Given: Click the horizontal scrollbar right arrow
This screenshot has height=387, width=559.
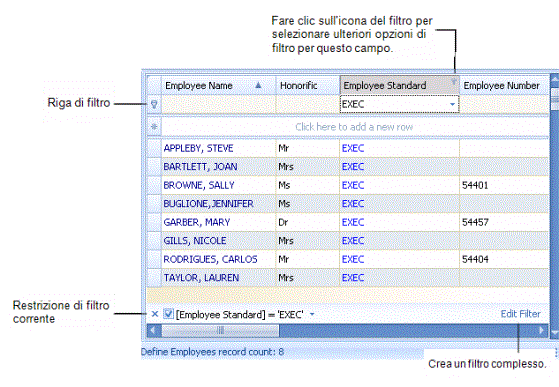Looking at the screenshot, I should point(542,330).
